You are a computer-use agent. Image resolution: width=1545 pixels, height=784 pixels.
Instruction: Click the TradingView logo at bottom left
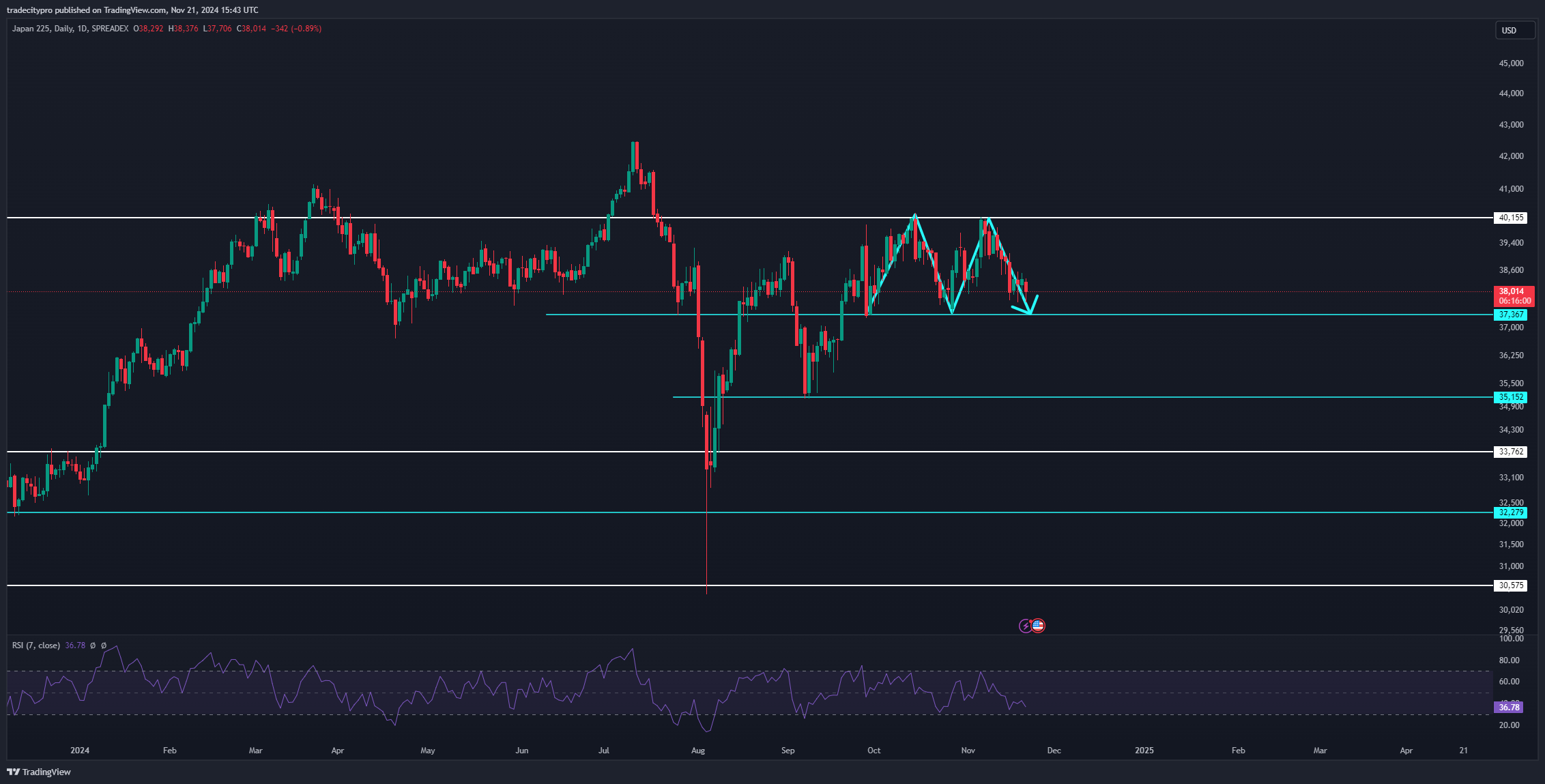[x=39, y=772]
